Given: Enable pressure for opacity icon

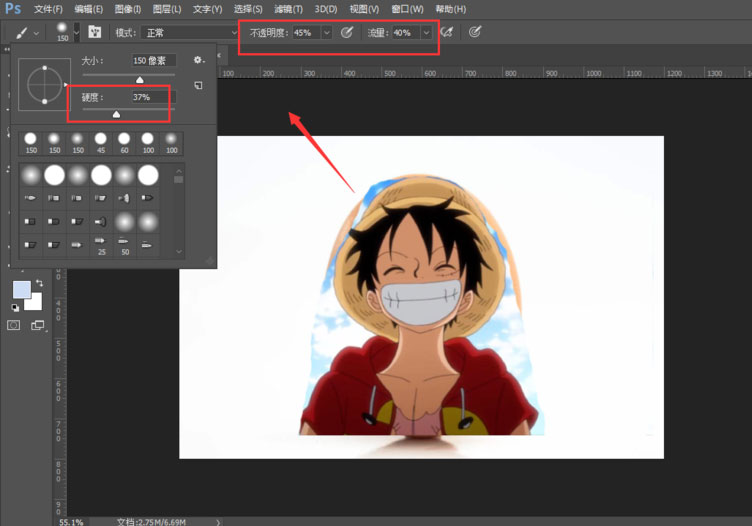Looking at the screenshot, I should tap(347, 32).
